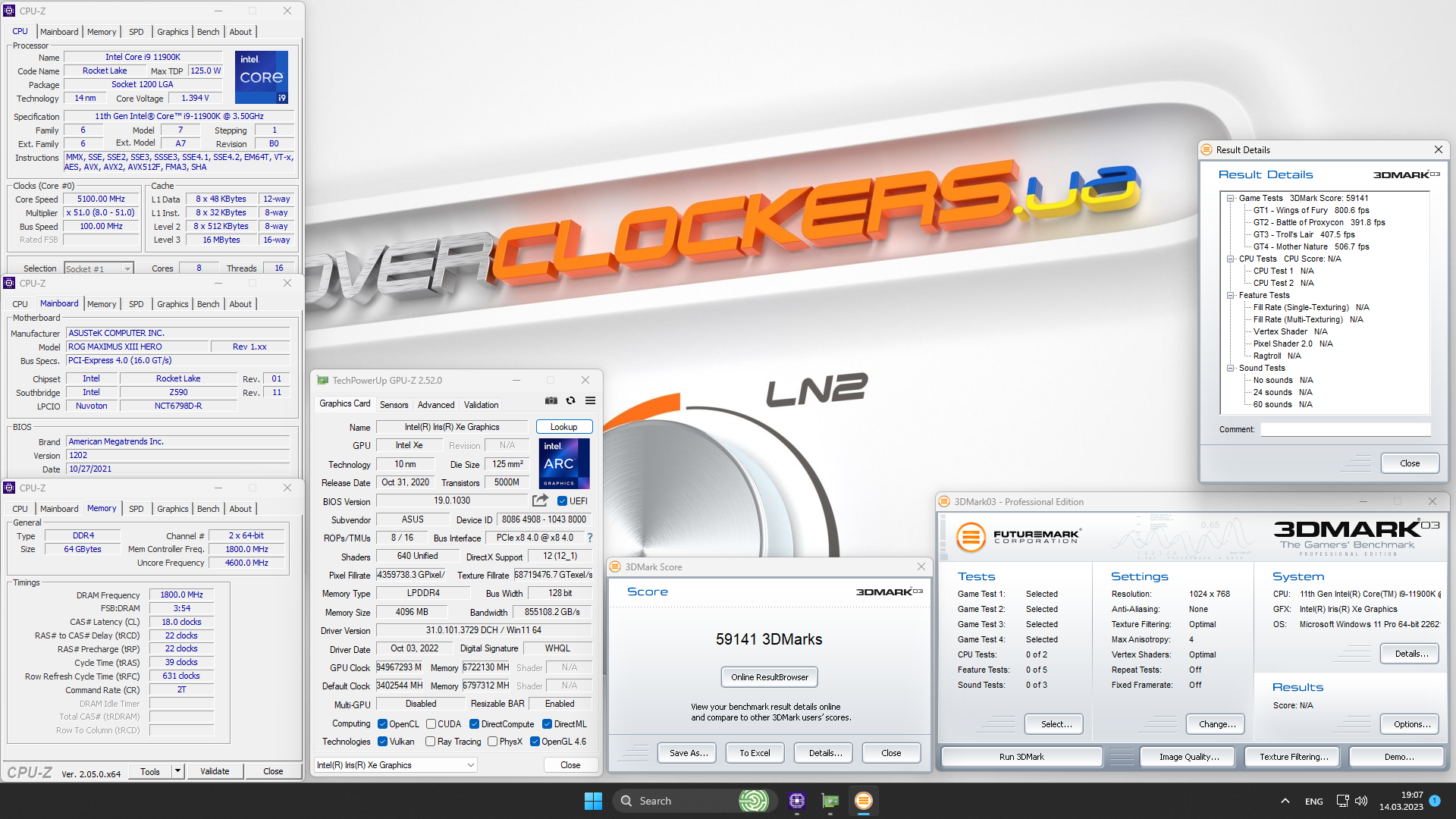
Task: Click the network icon in the system tray
Action: click(x=1342, y=801)
